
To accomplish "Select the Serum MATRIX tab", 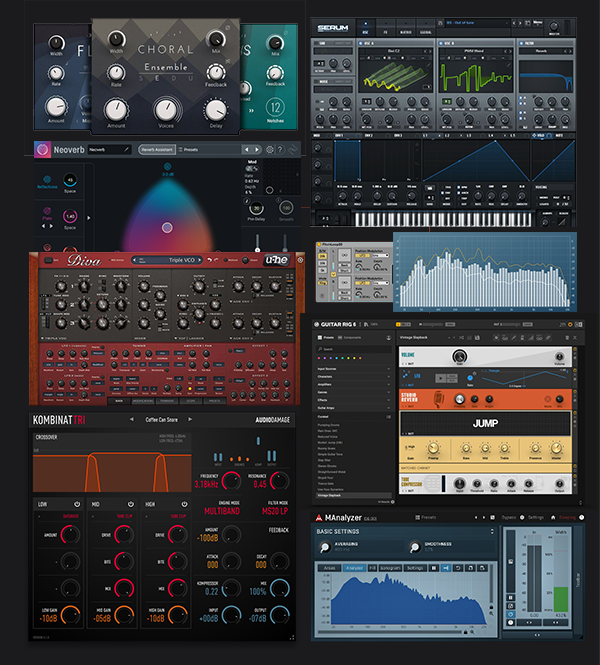I will point(405,28).
